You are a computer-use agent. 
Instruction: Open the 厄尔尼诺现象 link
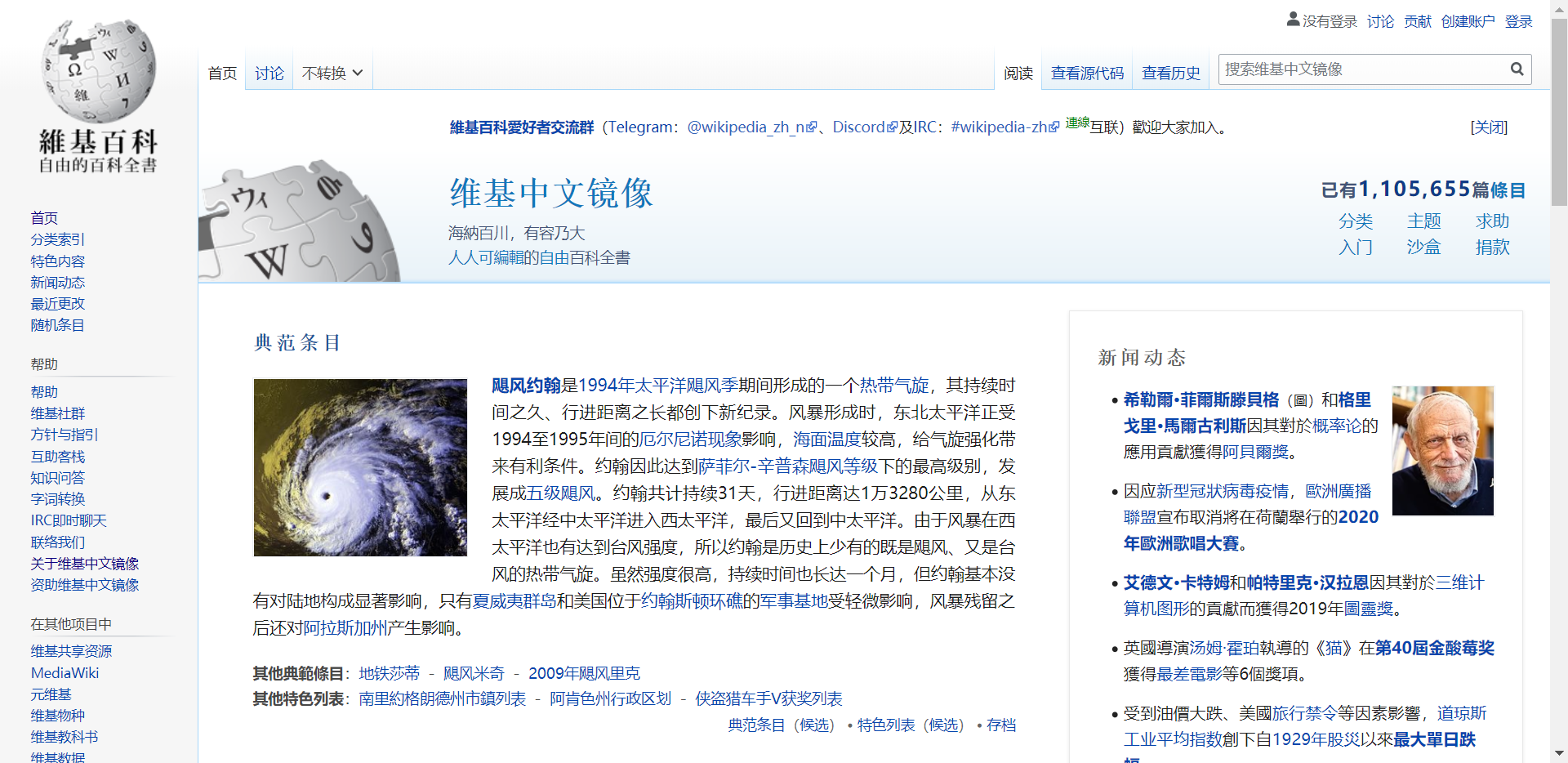click(x=690, y=440)
